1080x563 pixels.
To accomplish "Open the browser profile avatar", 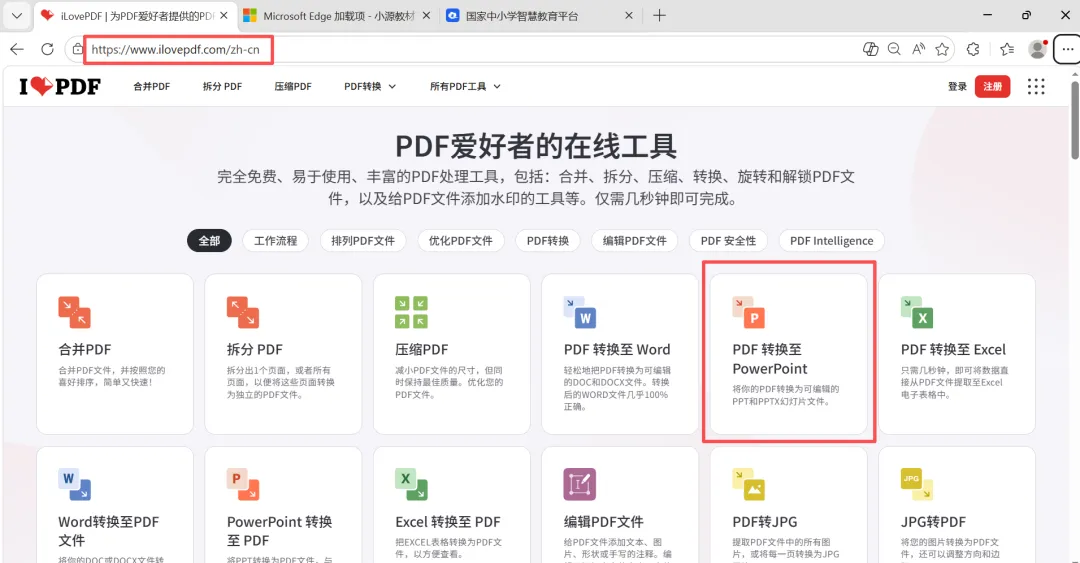I will tap(1037, 49).
